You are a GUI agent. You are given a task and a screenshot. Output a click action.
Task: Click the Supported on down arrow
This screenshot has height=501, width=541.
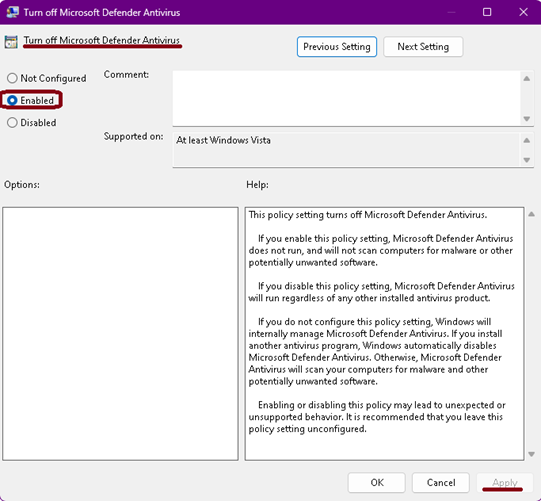coord(527,160)
